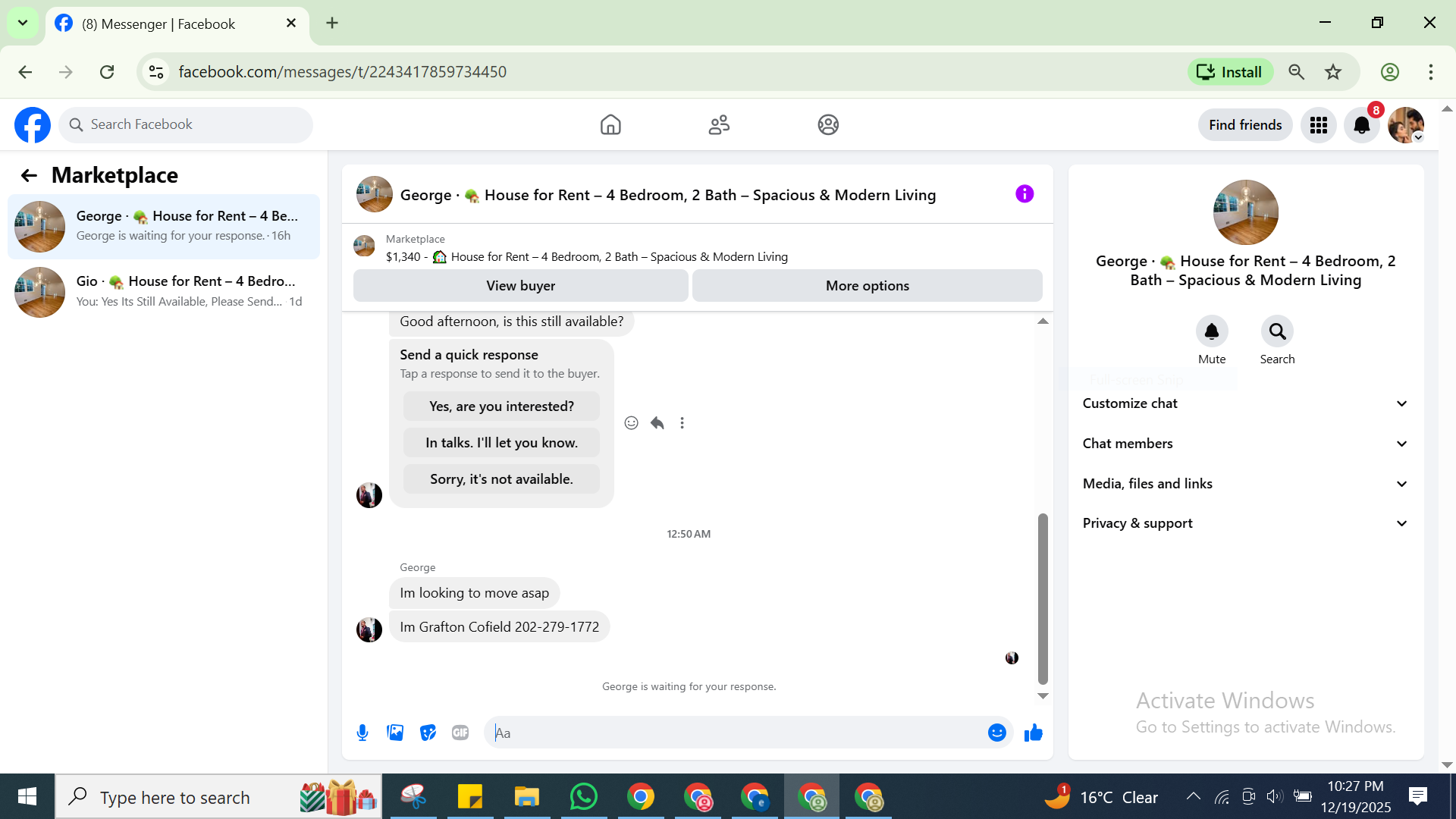Expand the Privacy & support section
This screenshot has width=1456, height=819.
[1244, 523]
